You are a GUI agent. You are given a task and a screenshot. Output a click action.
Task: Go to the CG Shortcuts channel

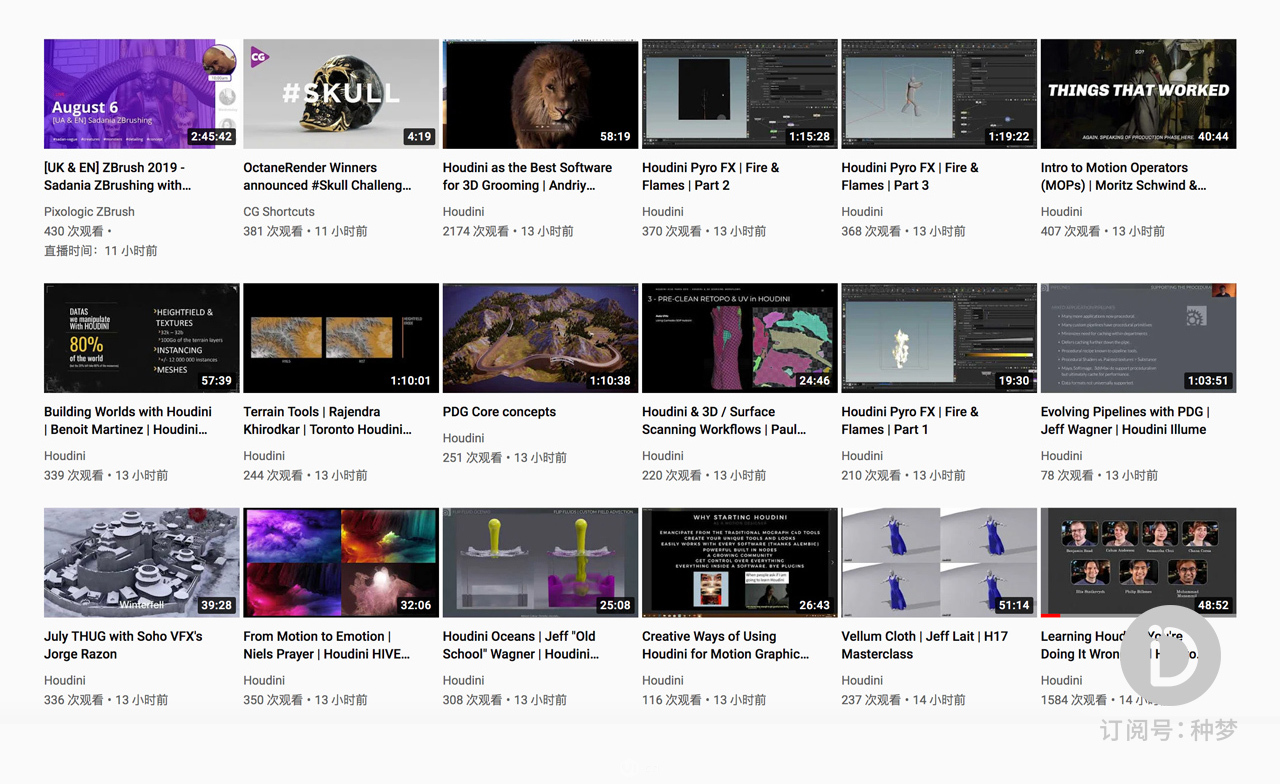(x=279, y=212)
